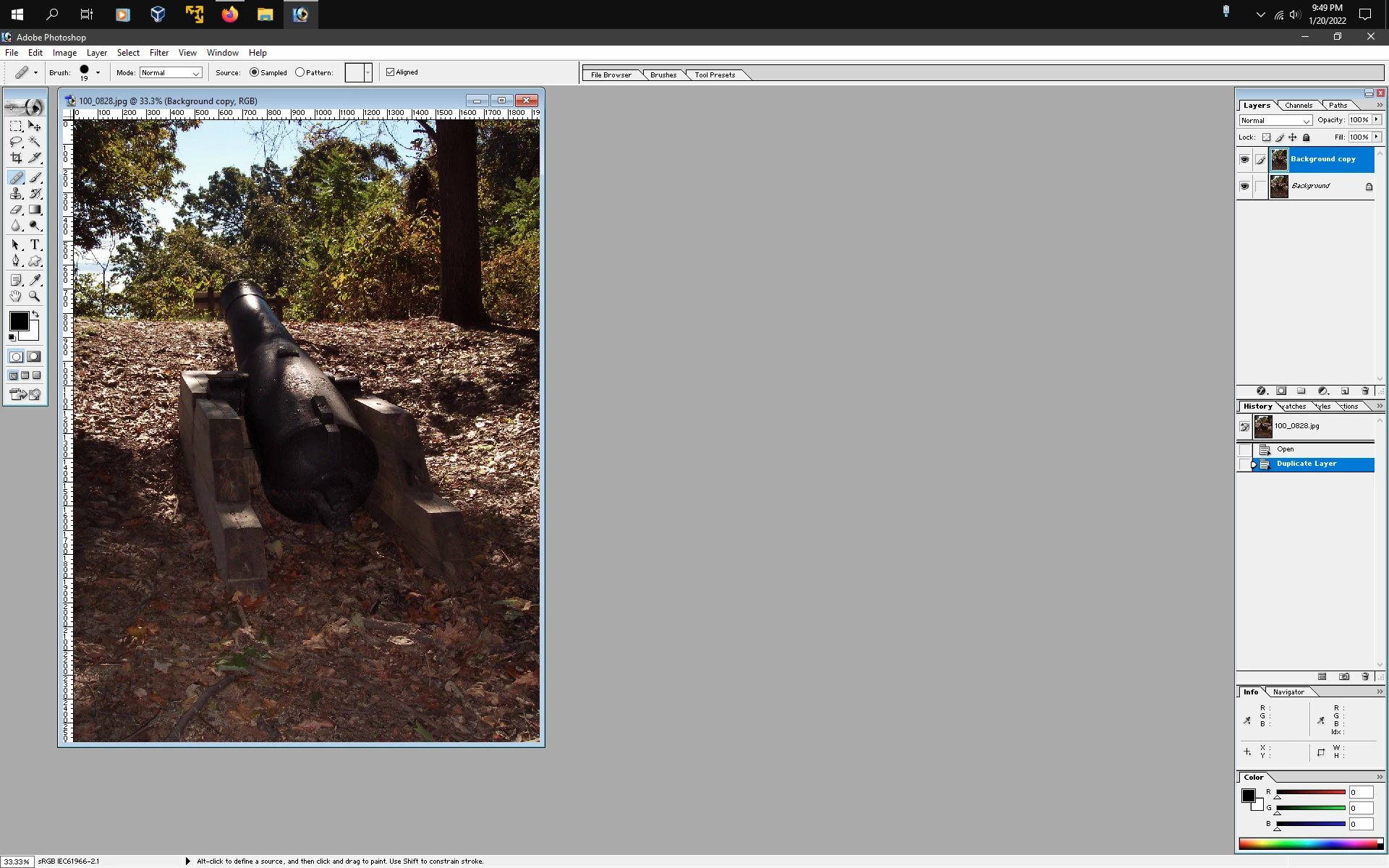This screenshot has width=1389, height=868.
Task: Open Firefox from the taskbar
Action: pyautogui.click(x=229, y=14)
